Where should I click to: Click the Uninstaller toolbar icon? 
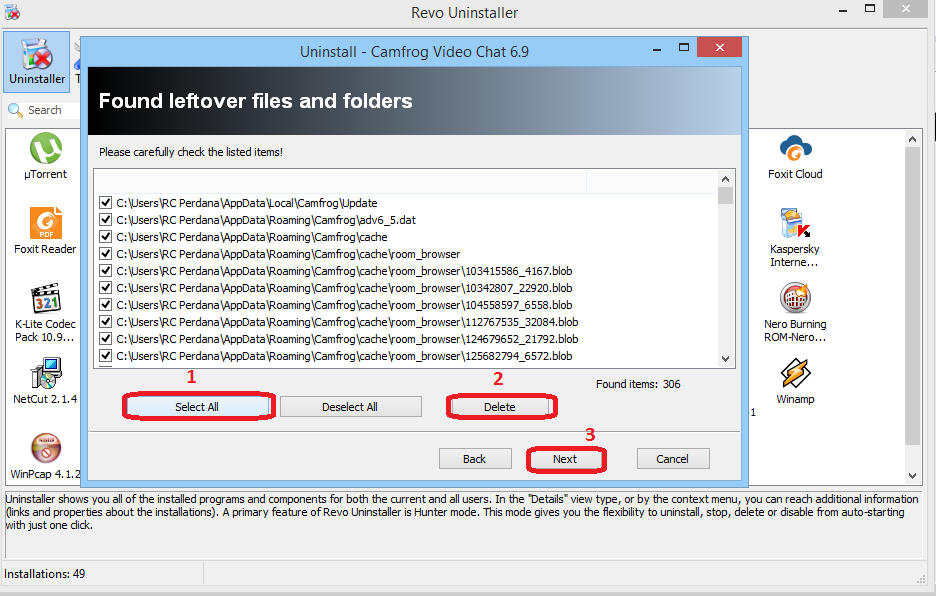[x=36, y=60]
